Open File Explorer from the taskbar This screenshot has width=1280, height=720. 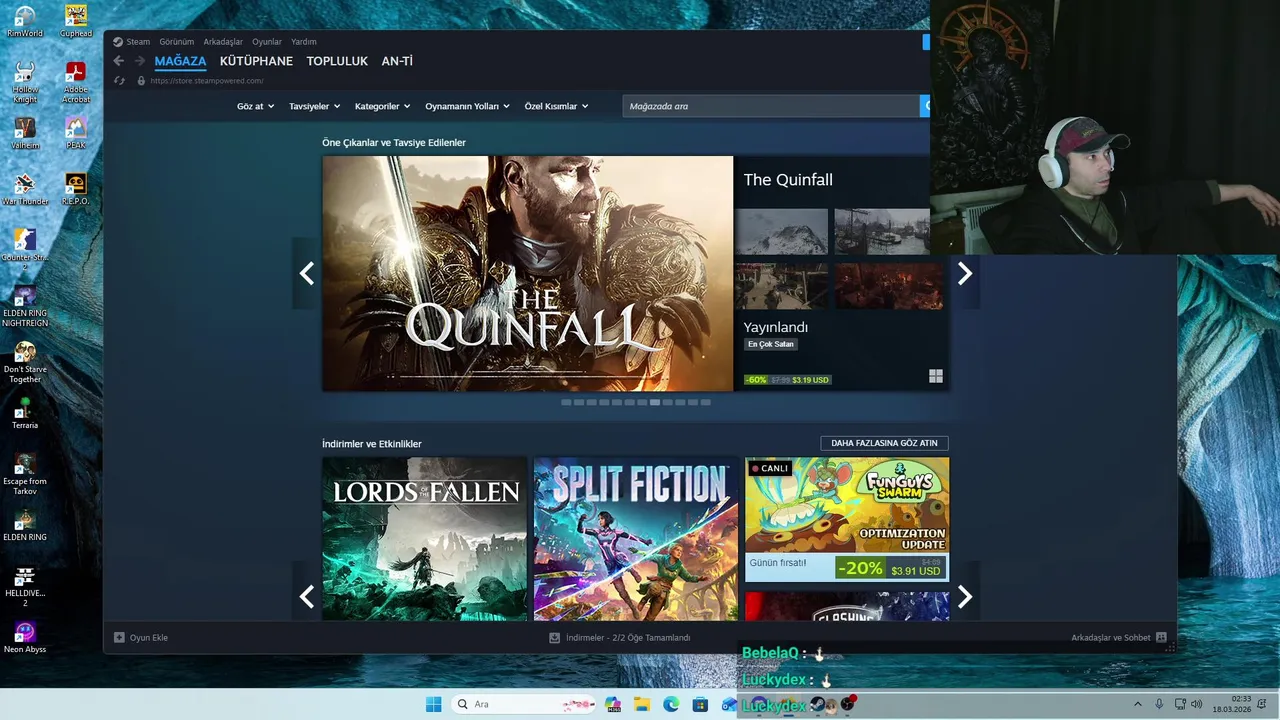[x=642, y=704]
